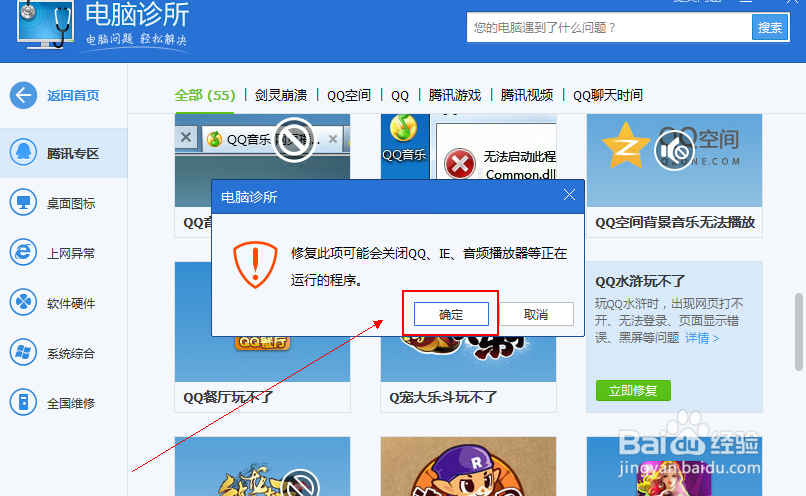Click the back arrow icon for 返回首页
The width and height of the screenshot is (806, 496).
click(x=23, y=96)
